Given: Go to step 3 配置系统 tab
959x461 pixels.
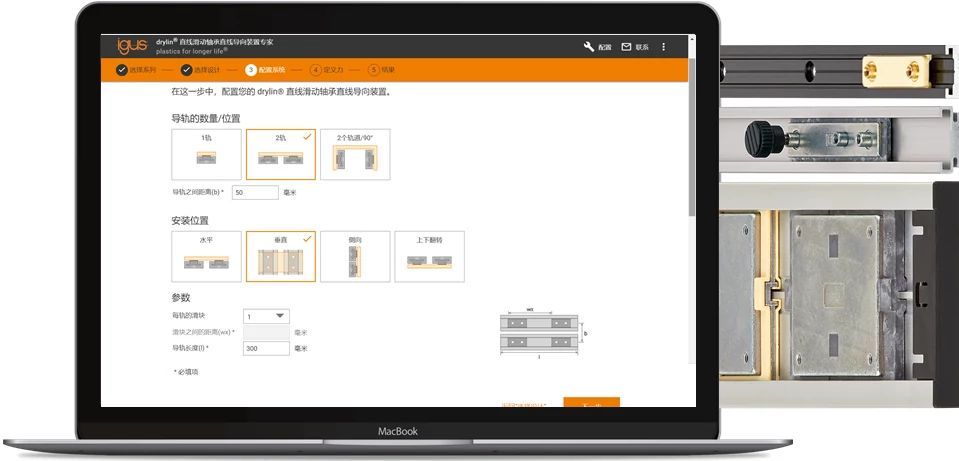Looking at the screenshot, I should point(252,70).
